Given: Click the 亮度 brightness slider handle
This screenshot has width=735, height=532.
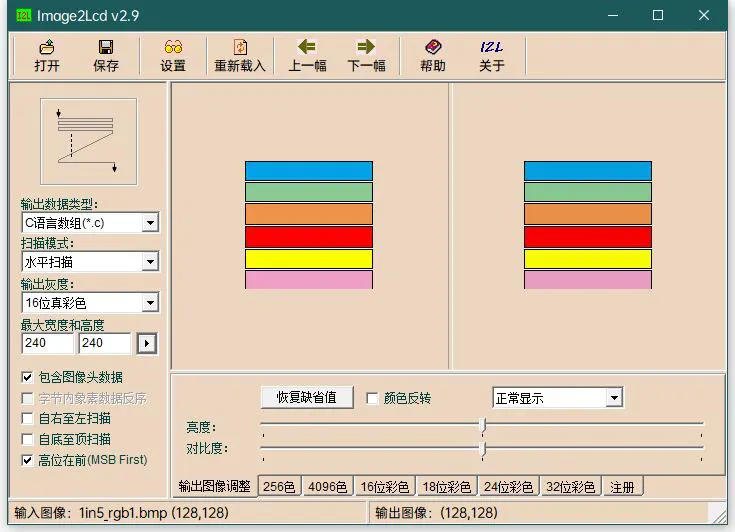Looking at the screenshot, I should (482, 426).
